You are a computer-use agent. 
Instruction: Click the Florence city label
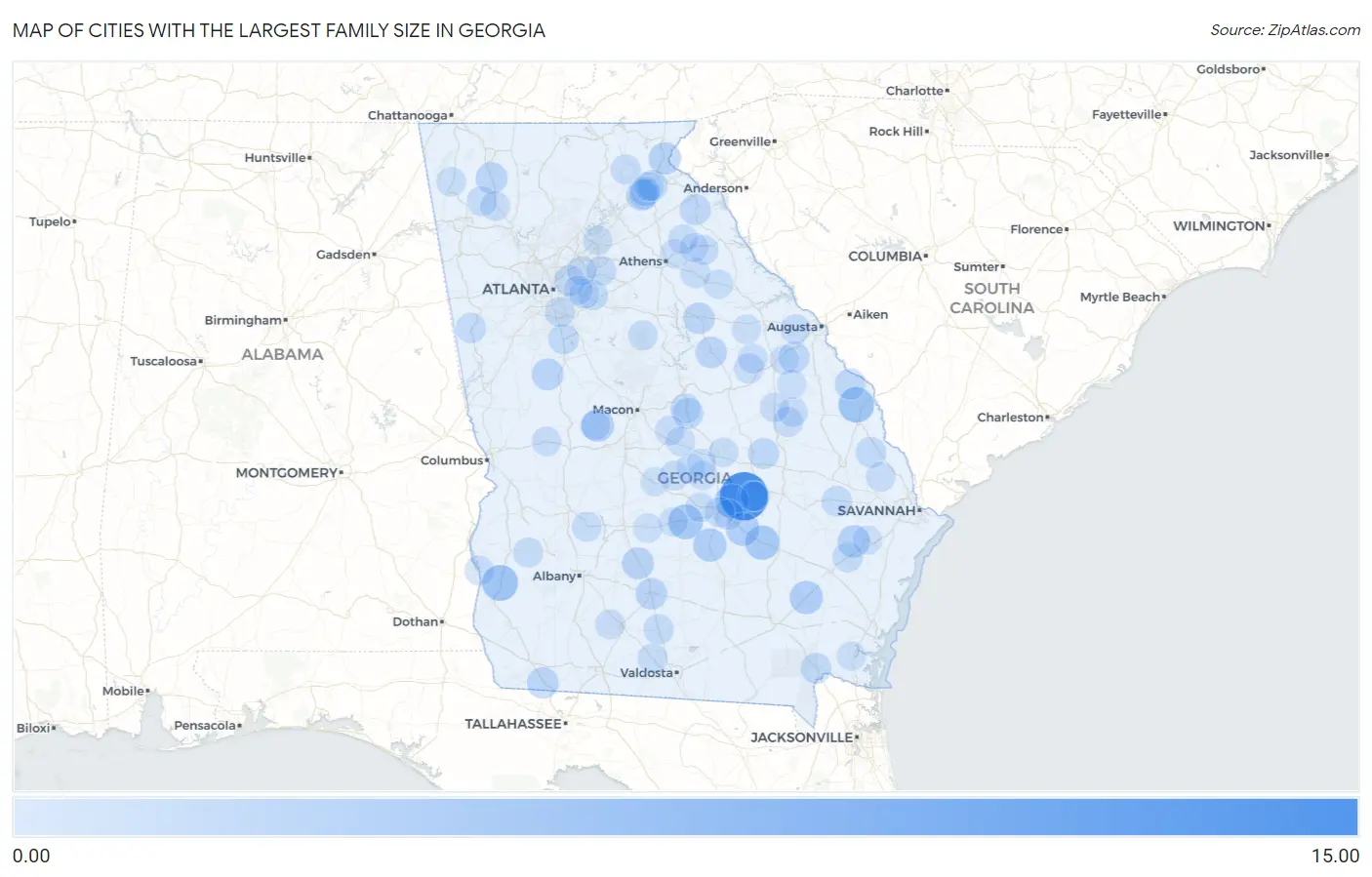click(x=1036, y=229)
